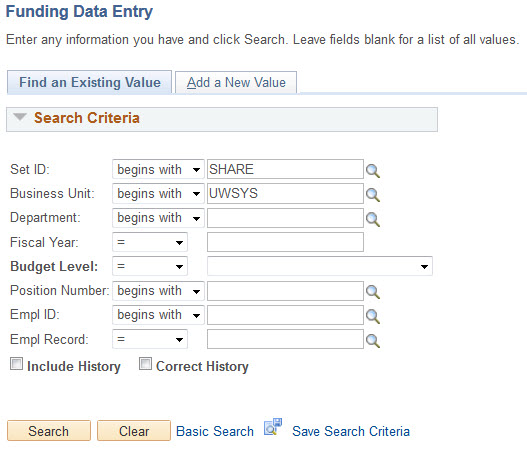Open lookup magnifier for Empl Record

pyautogui.click(x=373, y=341)
